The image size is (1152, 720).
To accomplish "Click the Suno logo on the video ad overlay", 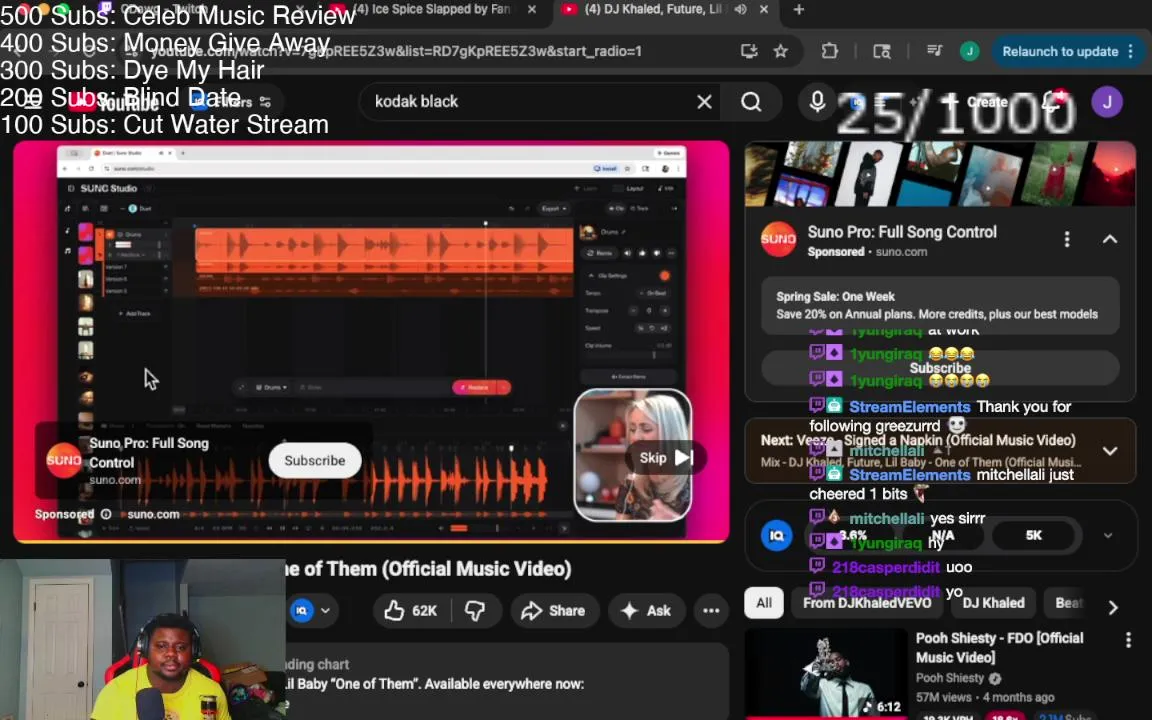I will (x=64, y=461).
